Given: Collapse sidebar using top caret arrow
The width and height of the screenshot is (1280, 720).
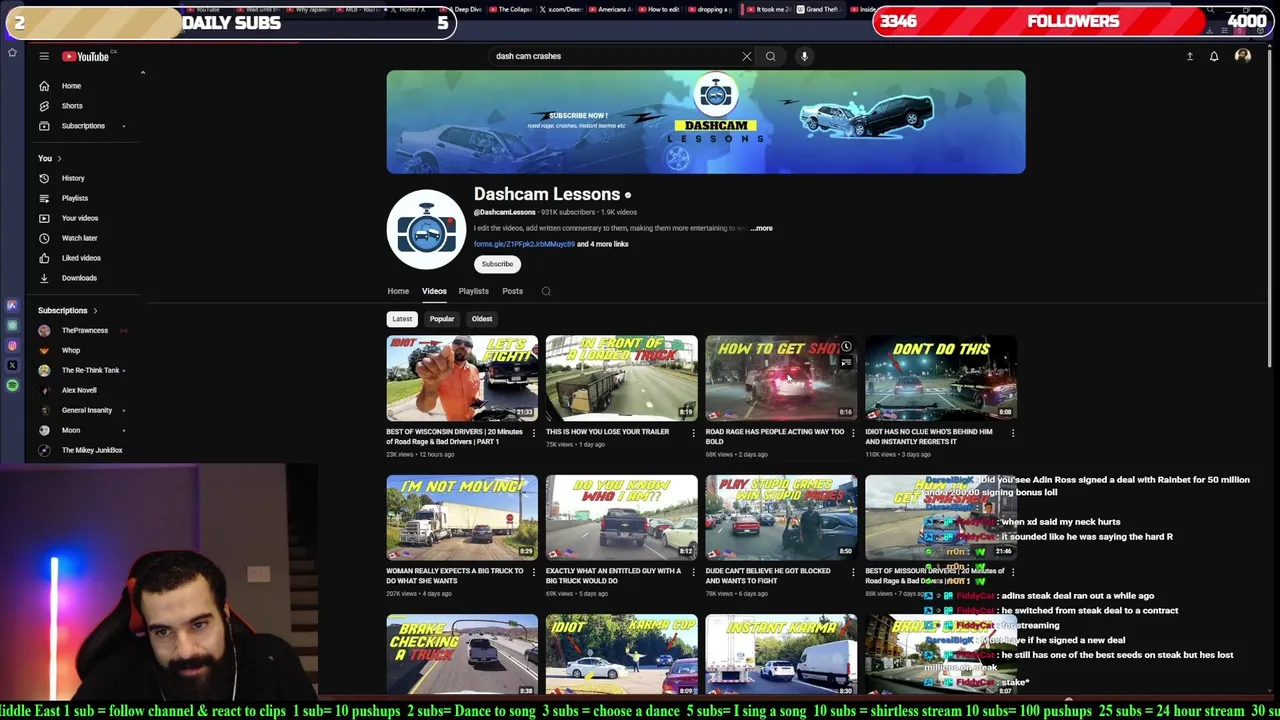Looking at the screenshot, I should pos(142,73).
